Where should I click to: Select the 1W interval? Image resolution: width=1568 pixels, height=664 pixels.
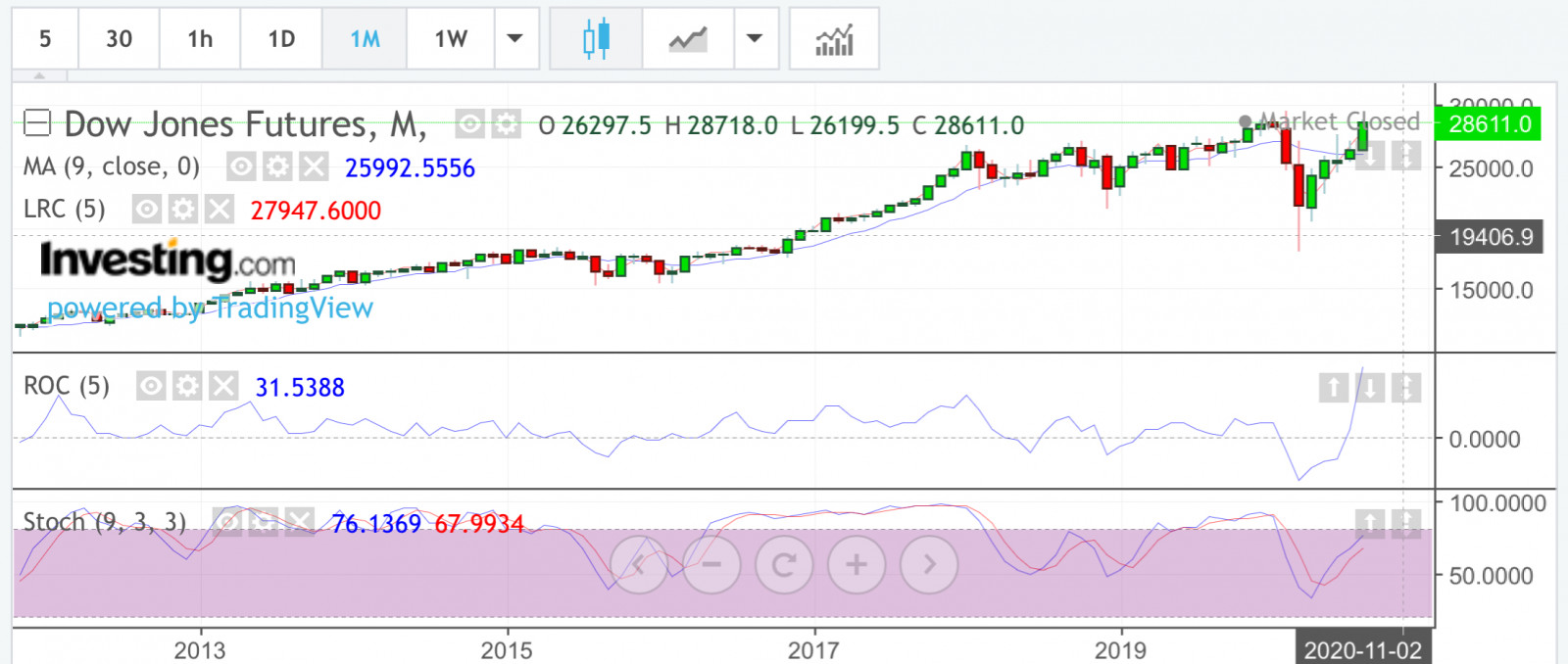(451, 39)
